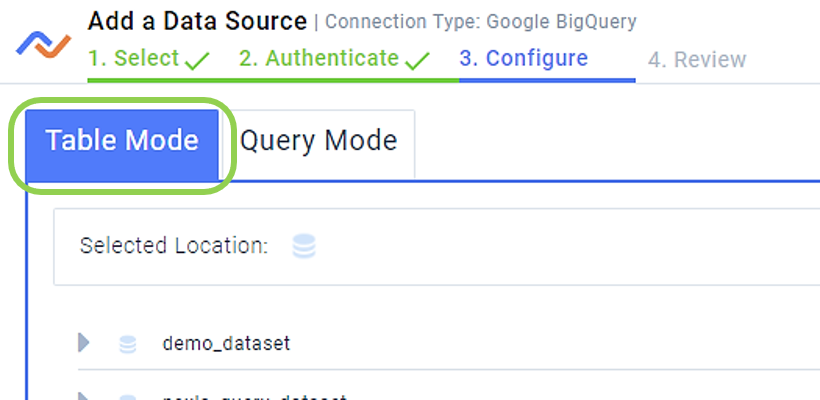The image size is (820, 400).
Task: Click database icon of partially visible dataset
Action: click(x=128, y=397)
